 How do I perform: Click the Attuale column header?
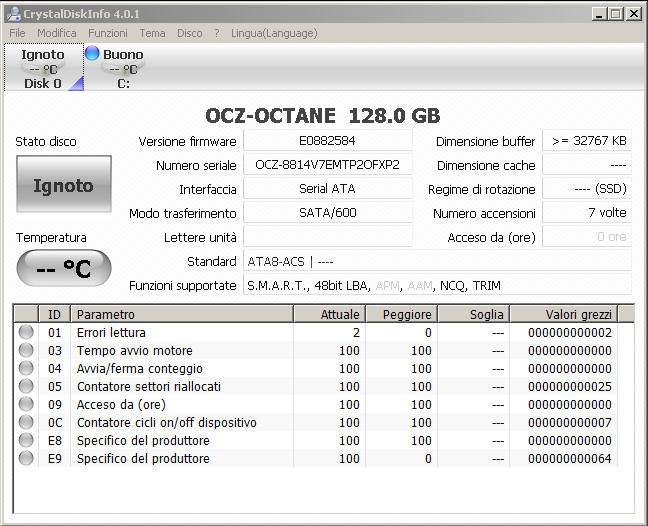(x=329, y=314)
